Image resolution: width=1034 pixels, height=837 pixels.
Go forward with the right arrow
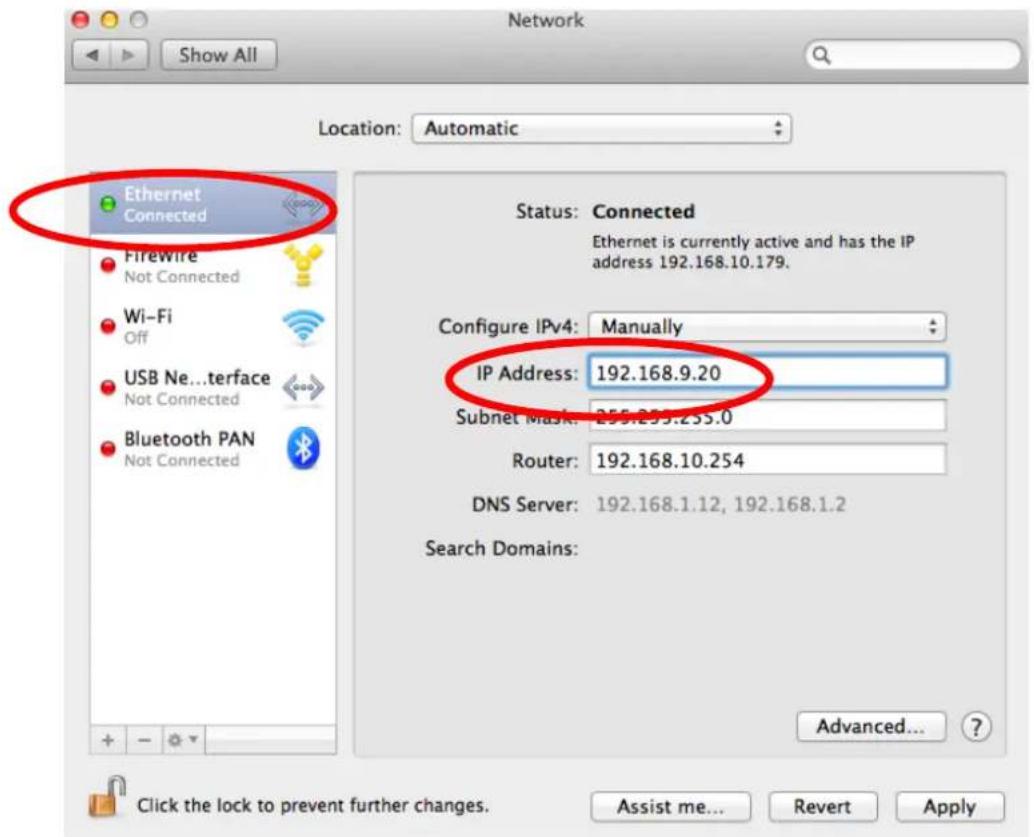129,55
